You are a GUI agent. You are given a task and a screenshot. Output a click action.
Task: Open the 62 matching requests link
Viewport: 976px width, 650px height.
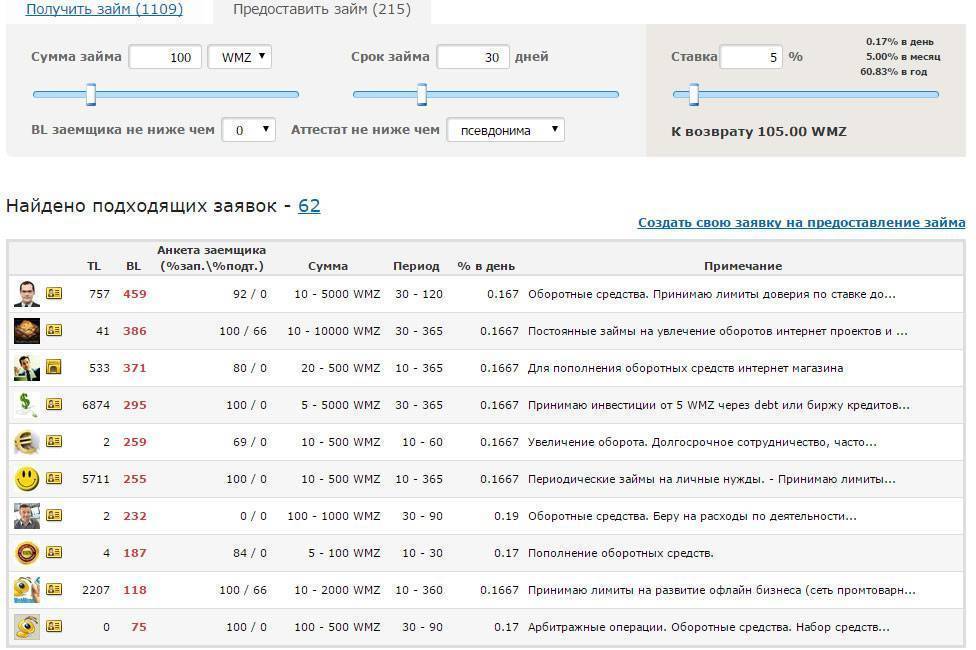(309, 206)
